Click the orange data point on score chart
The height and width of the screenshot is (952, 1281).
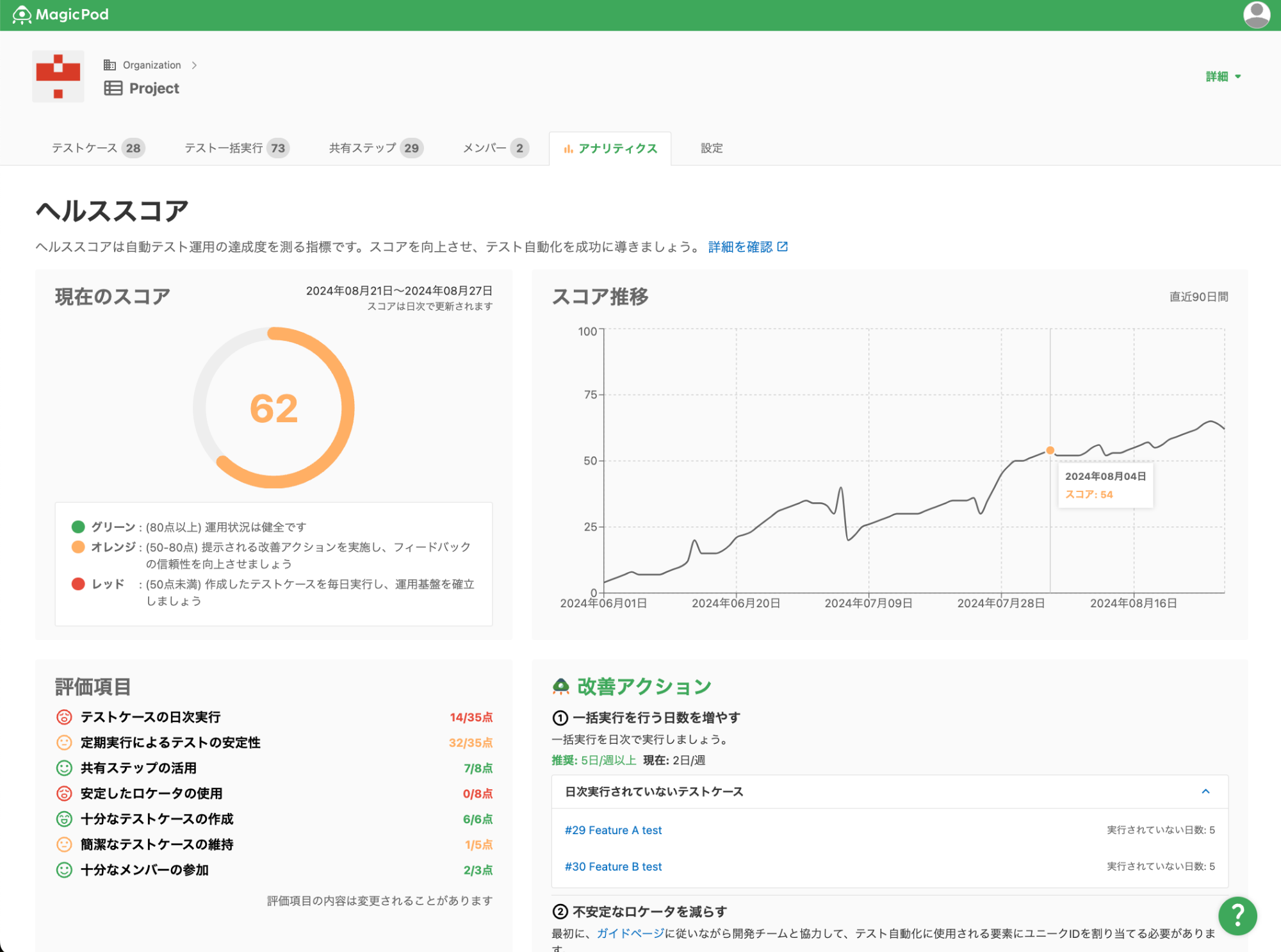1050,450
